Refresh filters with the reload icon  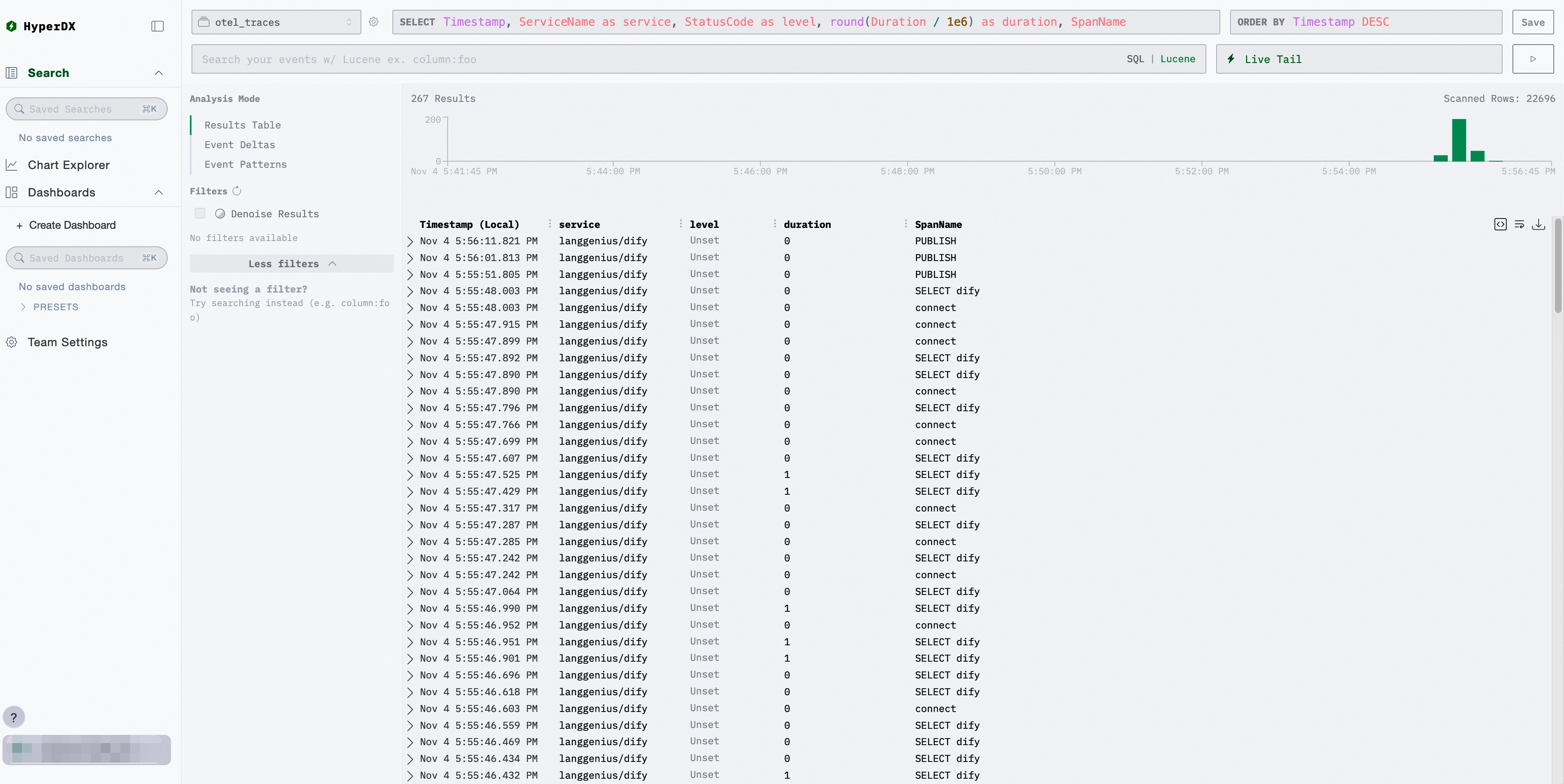[237, 191]
